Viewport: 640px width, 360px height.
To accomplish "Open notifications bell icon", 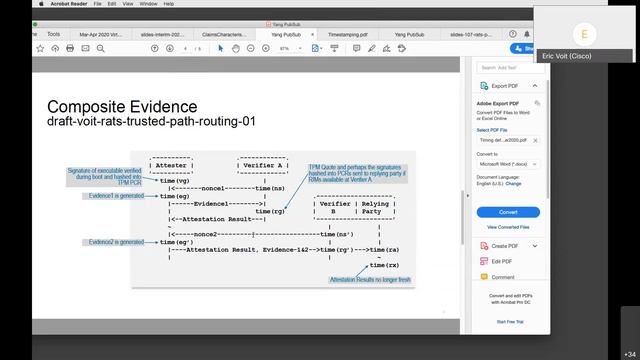I will (527, 34).
